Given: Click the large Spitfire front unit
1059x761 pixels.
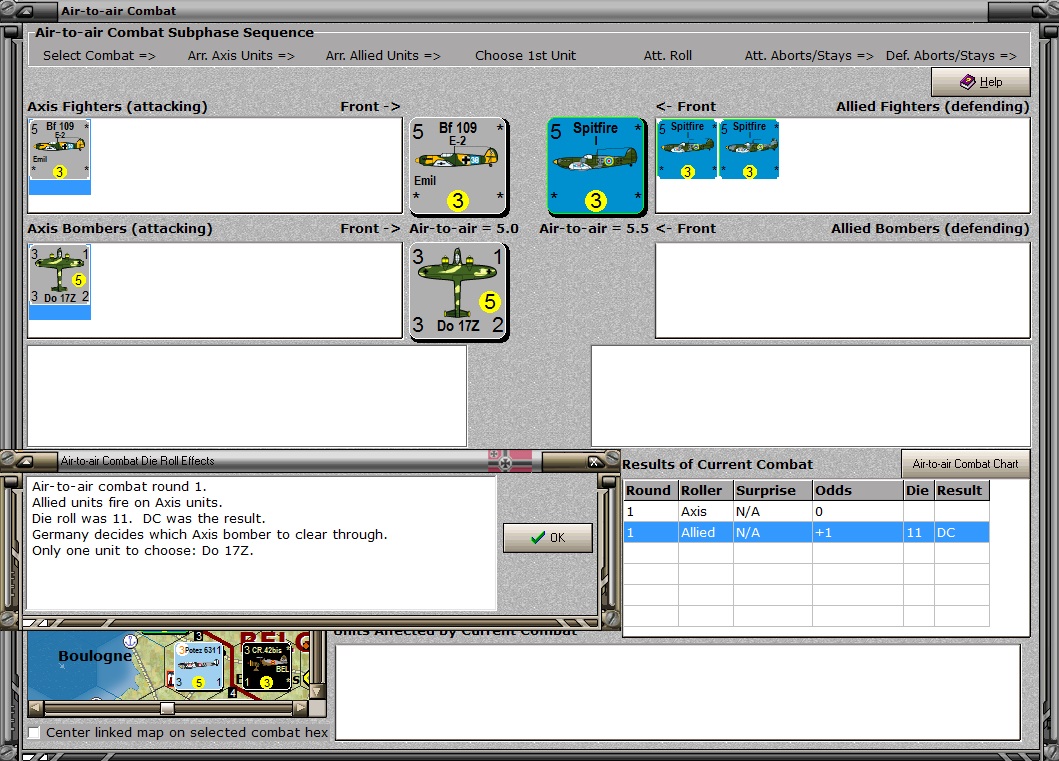Looking at the screenshot, I should (x=596, y=166).
